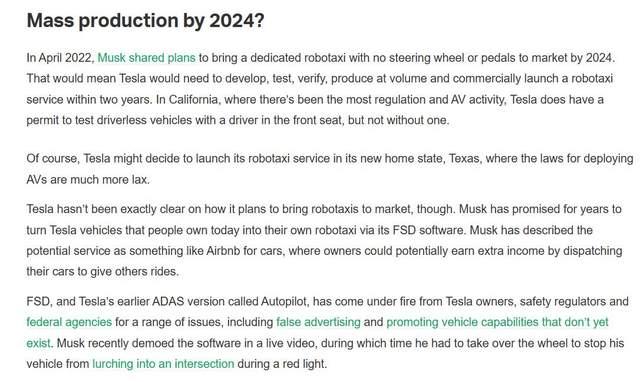Click the phrase "their cars to give others rides."
This screenshot has height=382, width=640.
click(x=102, y=271)
